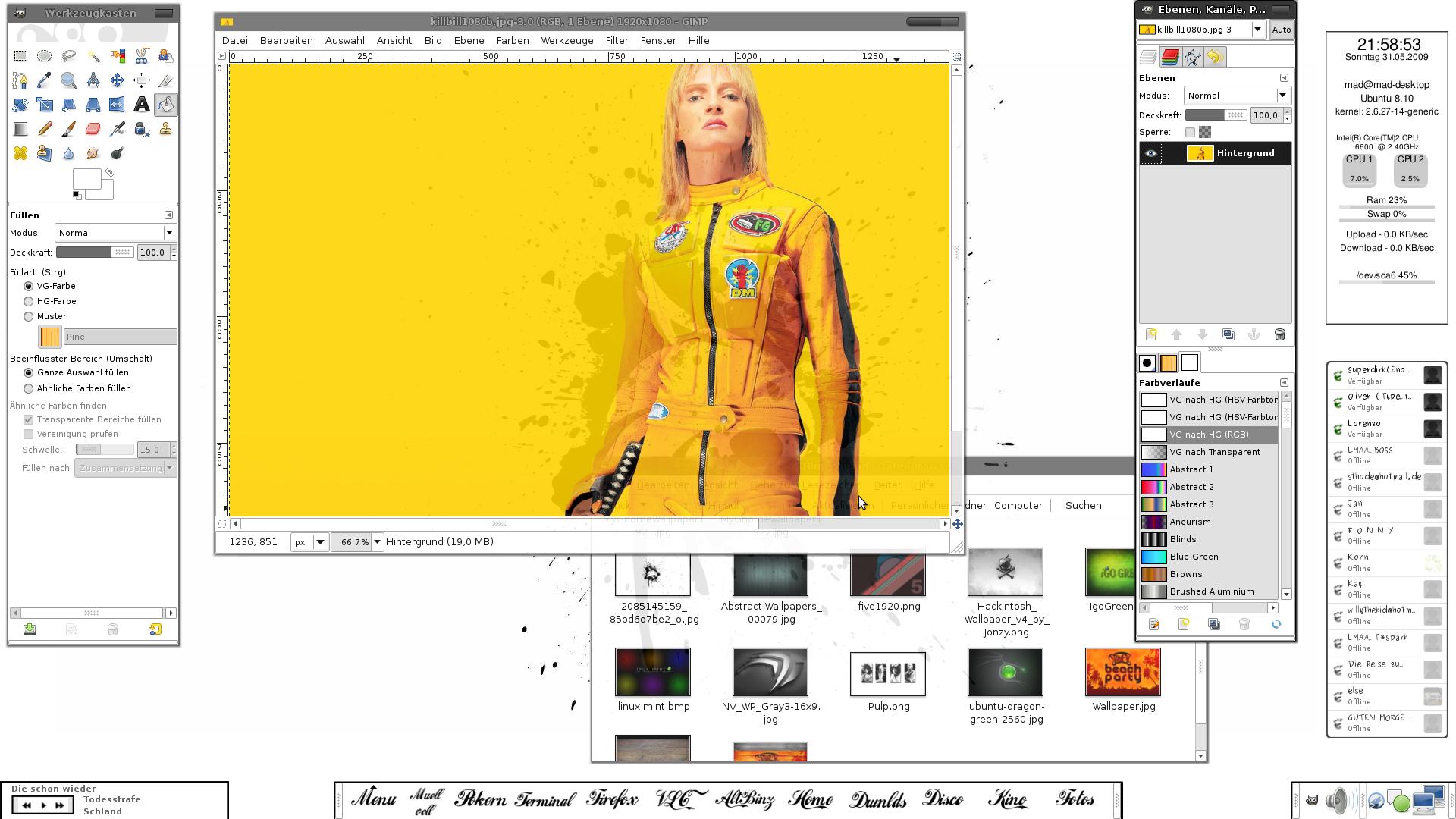Screen dimensions: 1456x819
Task: Select the Free Select lasso tool
Action: (69, 56)
